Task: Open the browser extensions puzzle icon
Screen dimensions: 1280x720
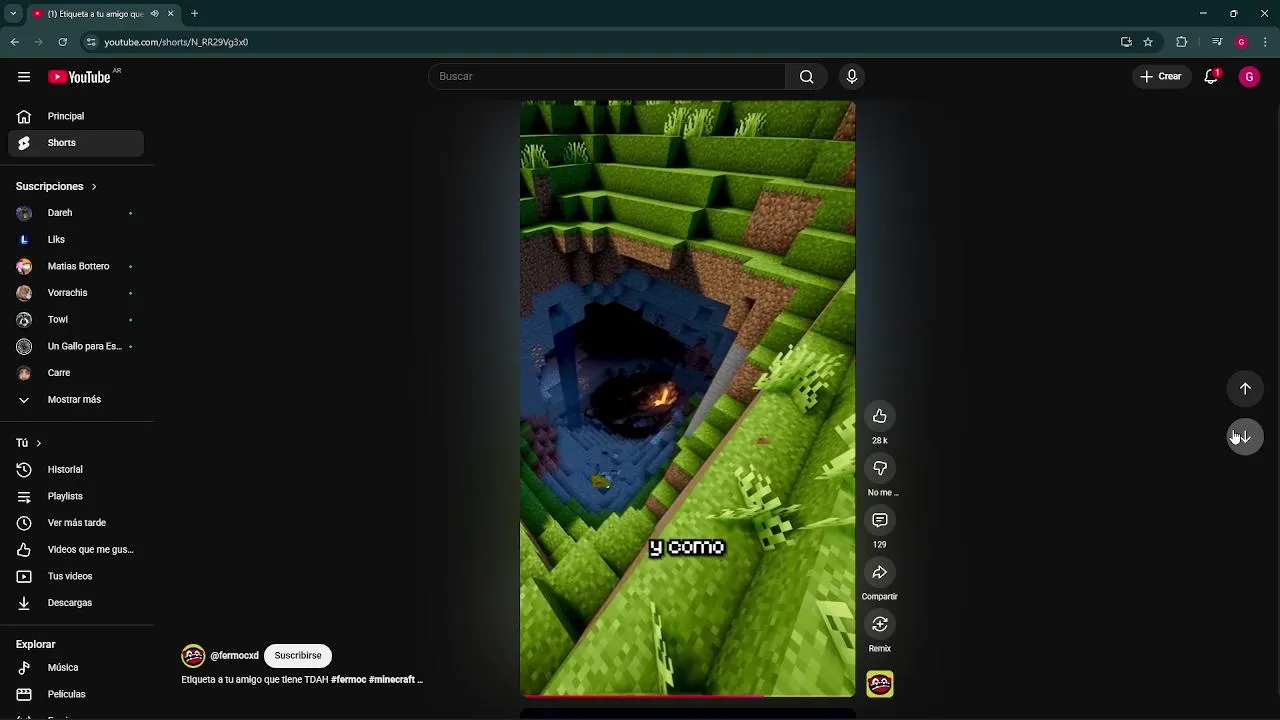Action: tap(1182, 42)
